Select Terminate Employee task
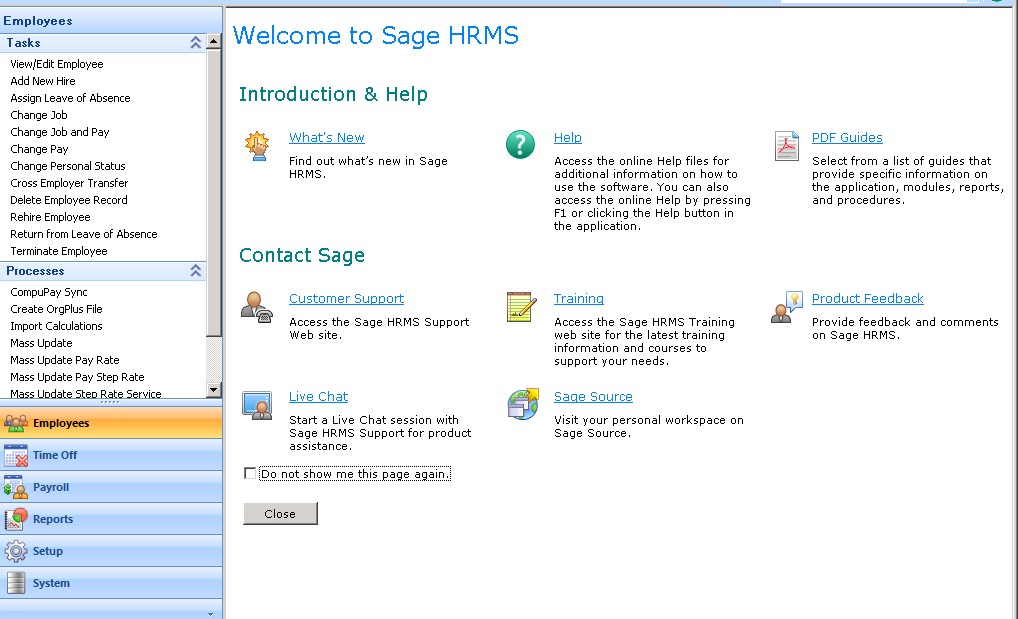Screen dimensions: 1018x619 (58, 251)
